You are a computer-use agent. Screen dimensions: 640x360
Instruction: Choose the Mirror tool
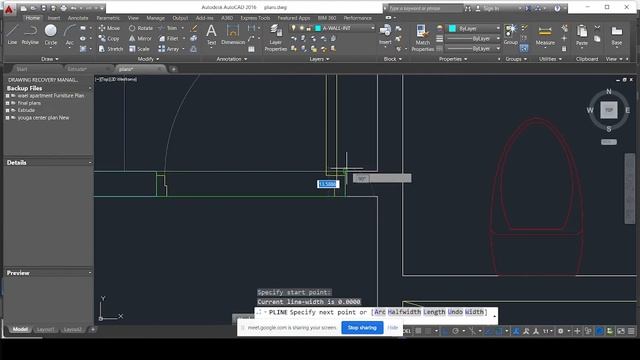[140, 38]
